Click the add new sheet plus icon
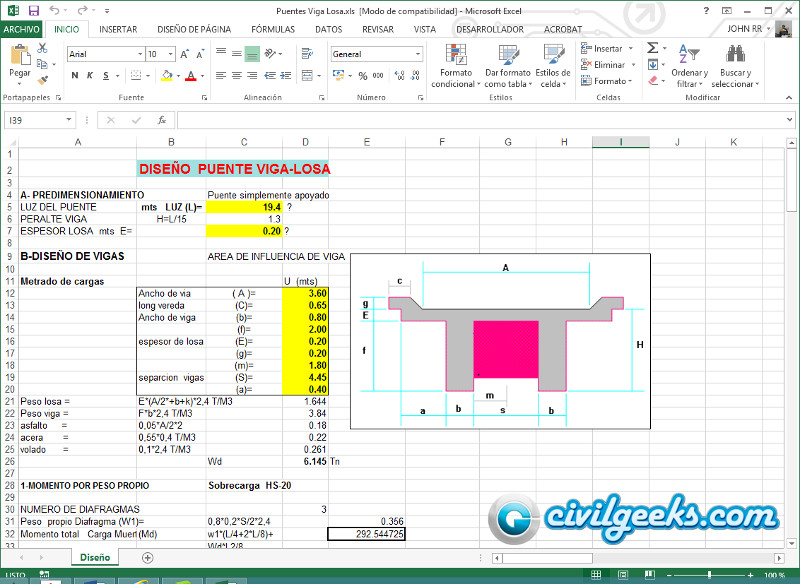Viewport: 800px width, 584px height. pos(148,557)
